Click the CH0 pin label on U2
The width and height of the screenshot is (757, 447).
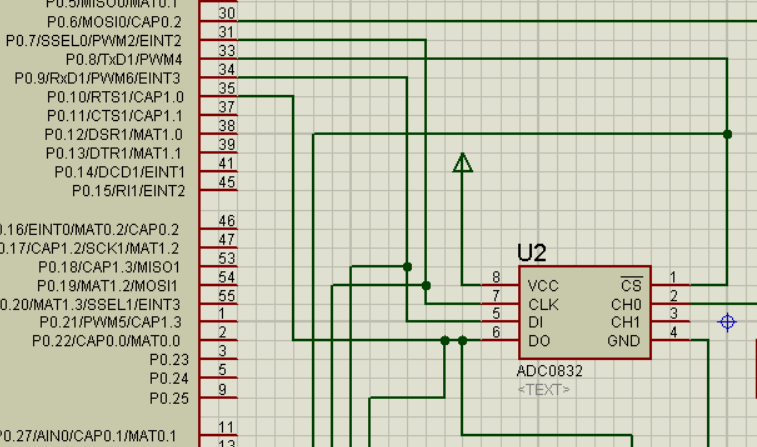625,304
